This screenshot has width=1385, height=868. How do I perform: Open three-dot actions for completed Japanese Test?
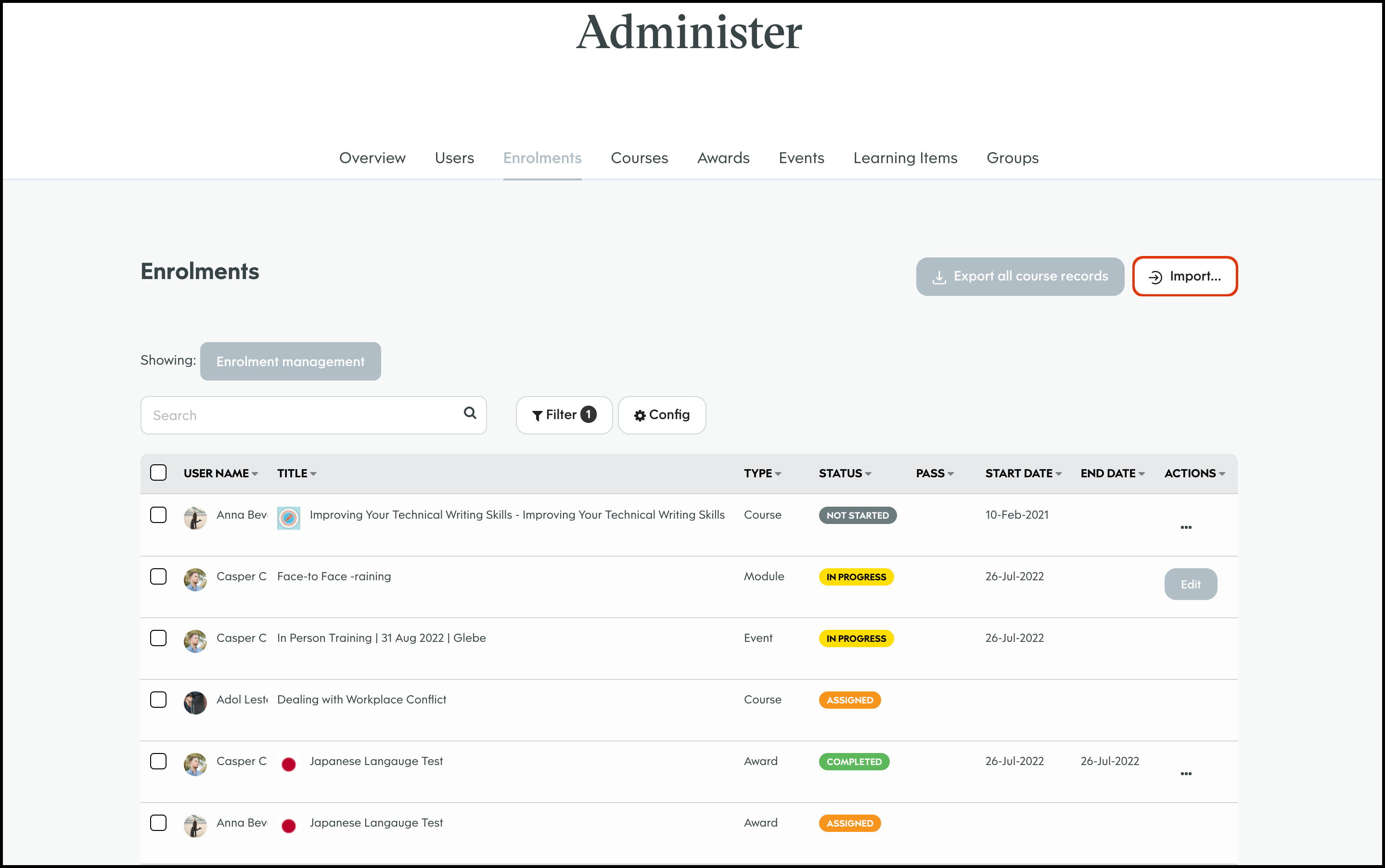pos(1186,773)
